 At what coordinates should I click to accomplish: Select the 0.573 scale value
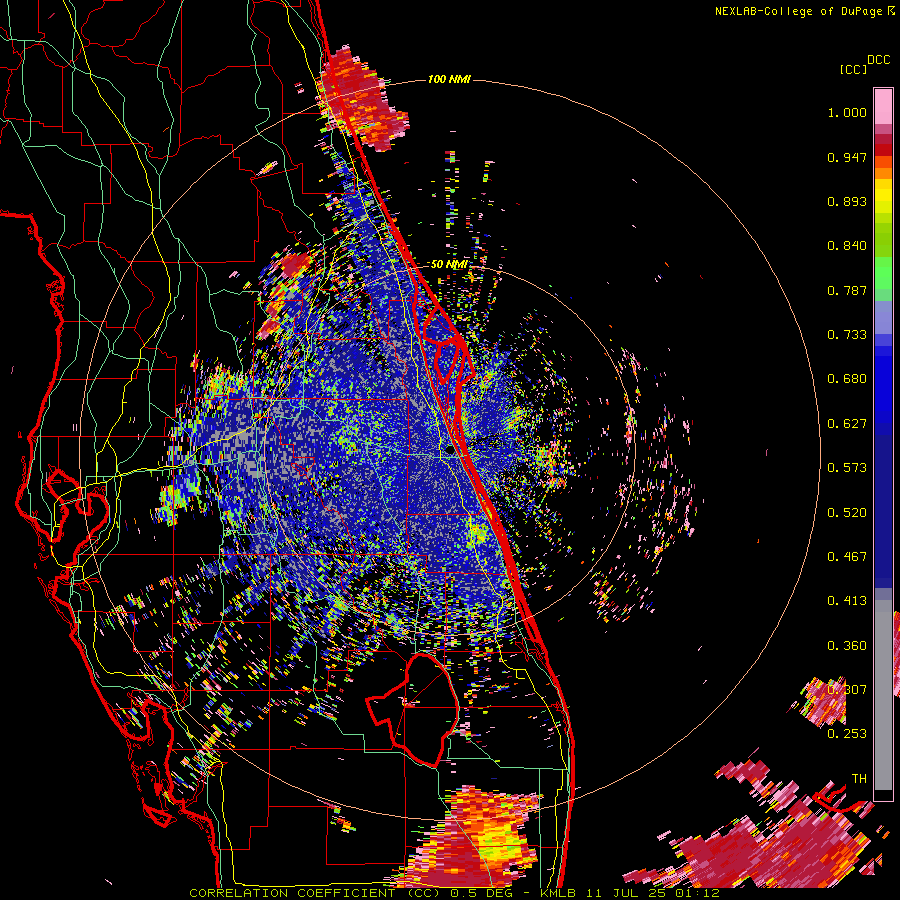(x=847, y=468)
